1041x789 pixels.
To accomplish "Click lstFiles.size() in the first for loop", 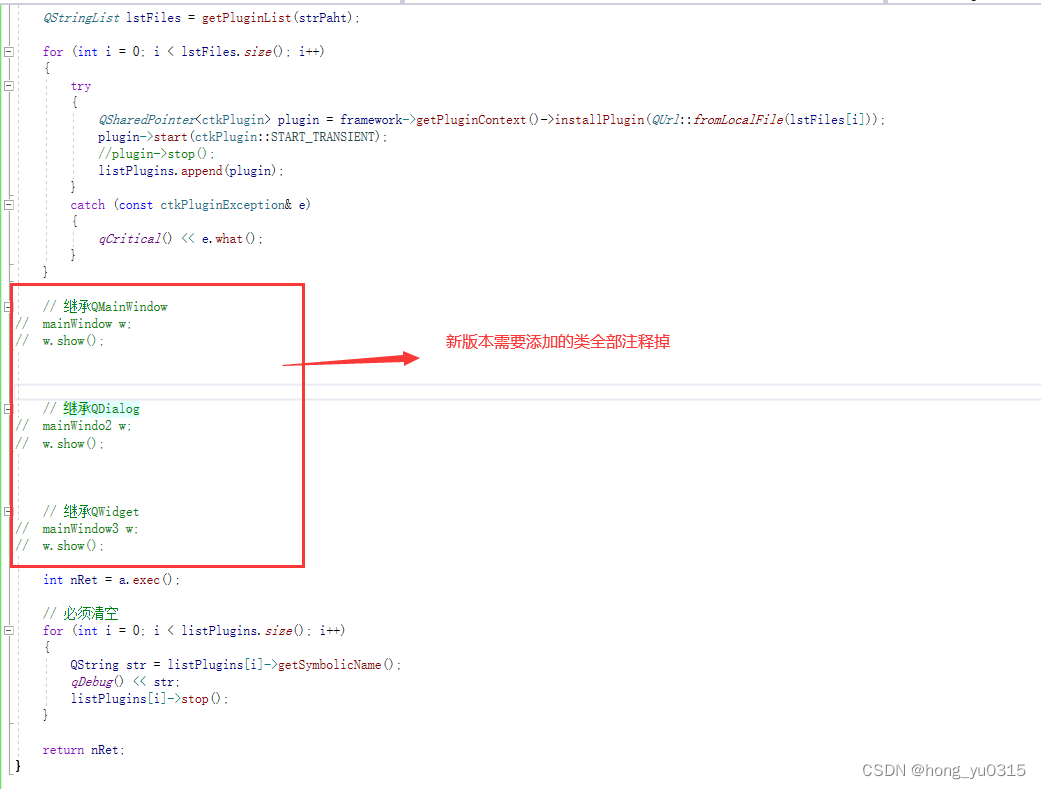I will (232, 52).
